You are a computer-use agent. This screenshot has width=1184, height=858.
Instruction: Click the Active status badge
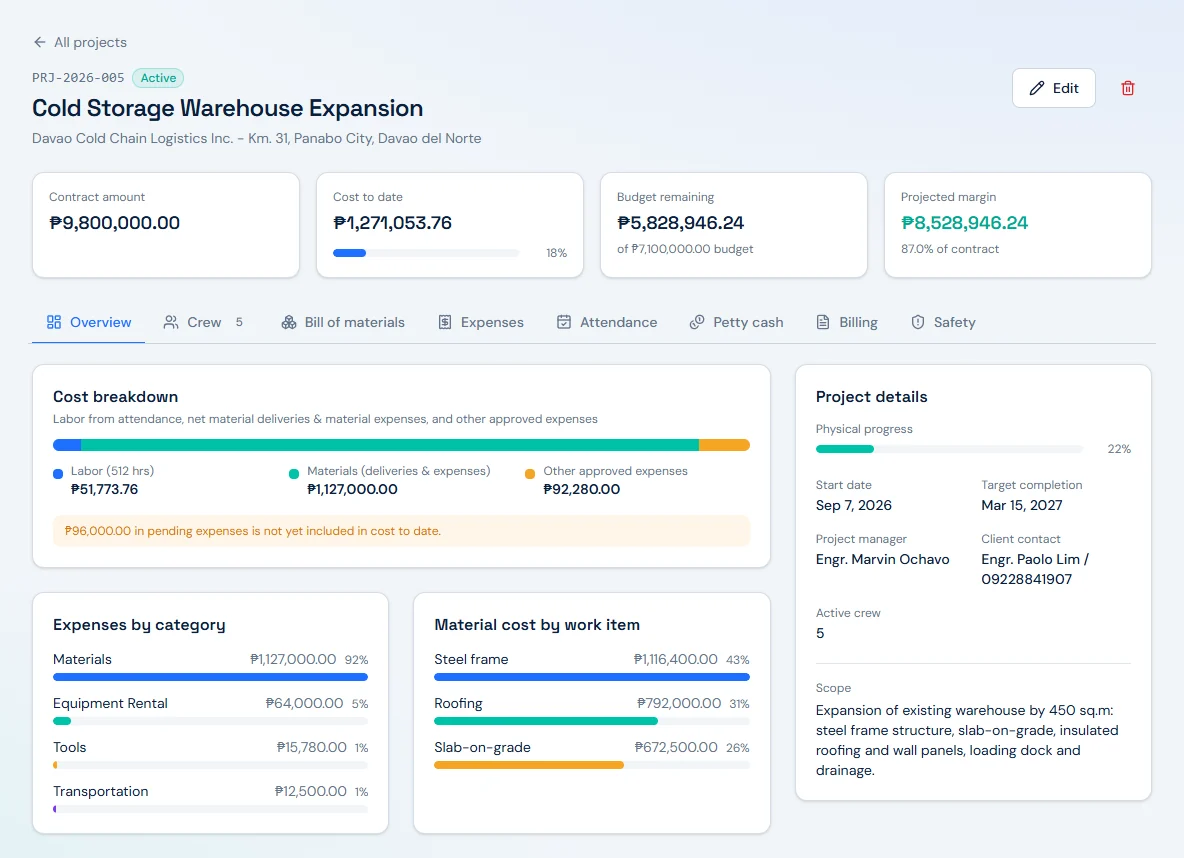(x=158, y=78)
